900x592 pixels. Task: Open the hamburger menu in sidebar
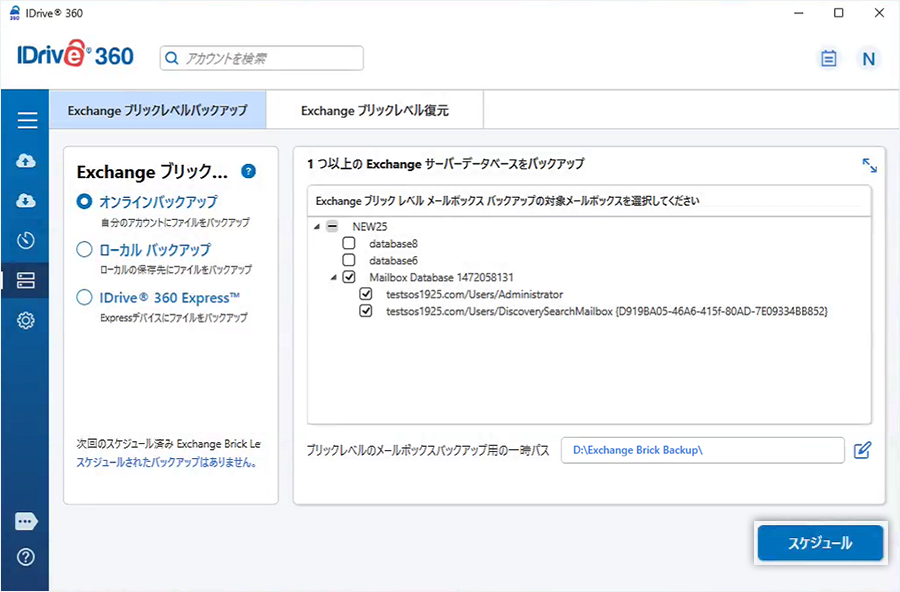[x=27, y=121]
